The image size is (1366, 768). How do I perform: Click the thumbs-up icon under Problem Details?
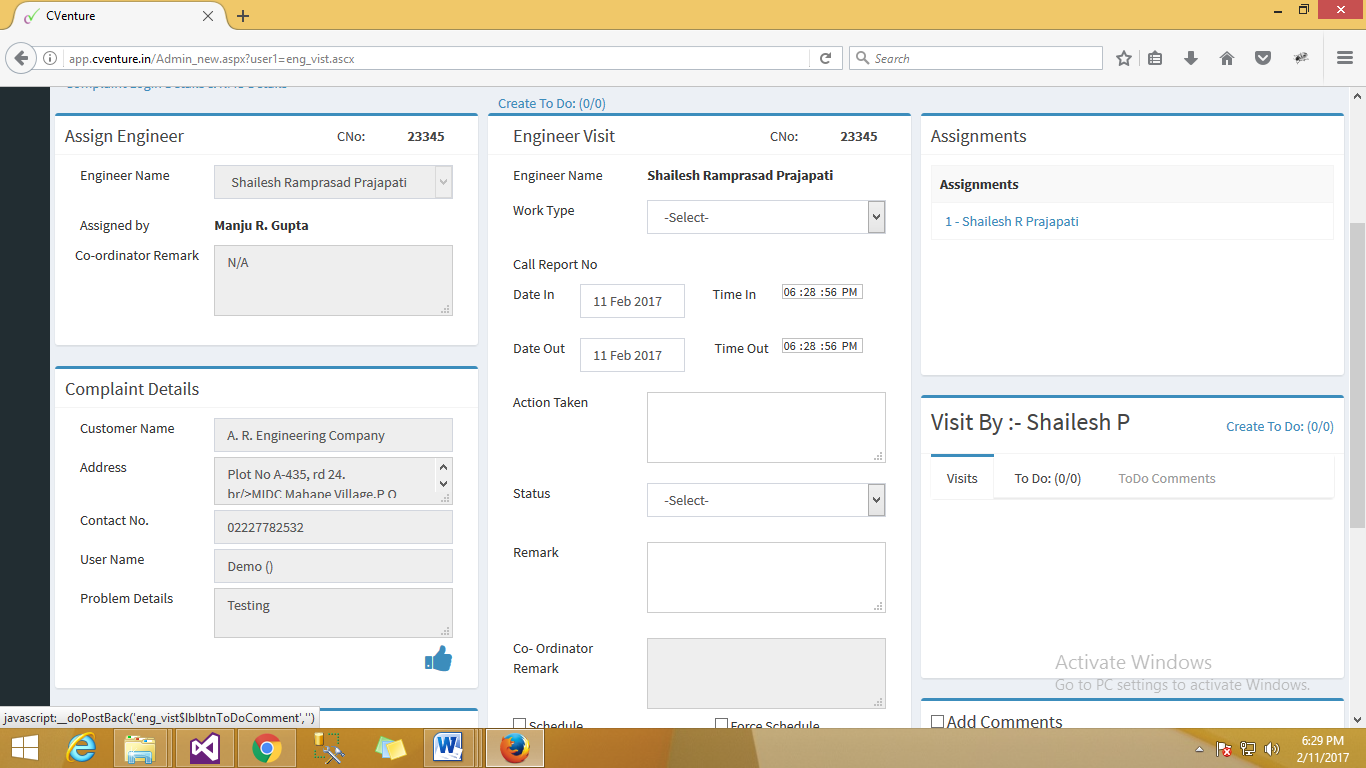pyautogui.click(x=439, y=658)
